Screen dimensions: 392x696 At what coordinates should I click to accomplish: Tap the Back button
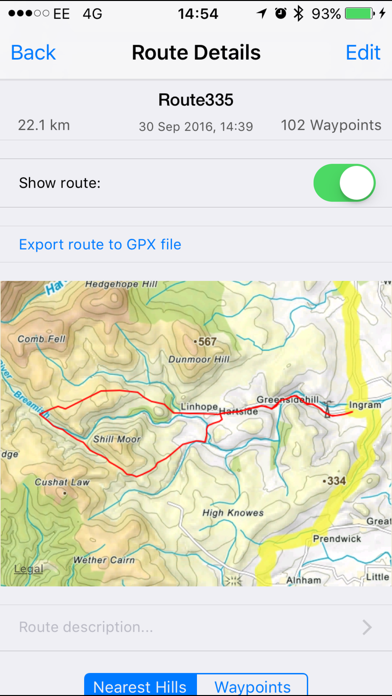click(x=33, y=52)
